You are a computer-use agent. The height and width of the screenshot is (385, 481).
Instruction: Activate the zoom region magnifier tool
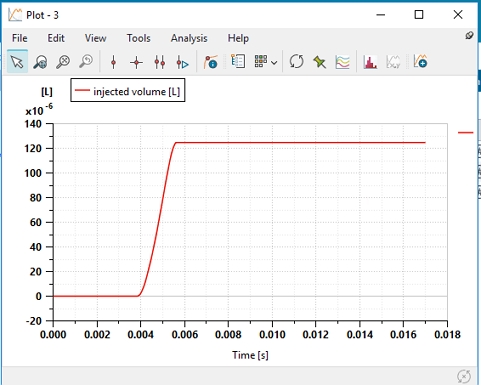[x=40, y=62]
